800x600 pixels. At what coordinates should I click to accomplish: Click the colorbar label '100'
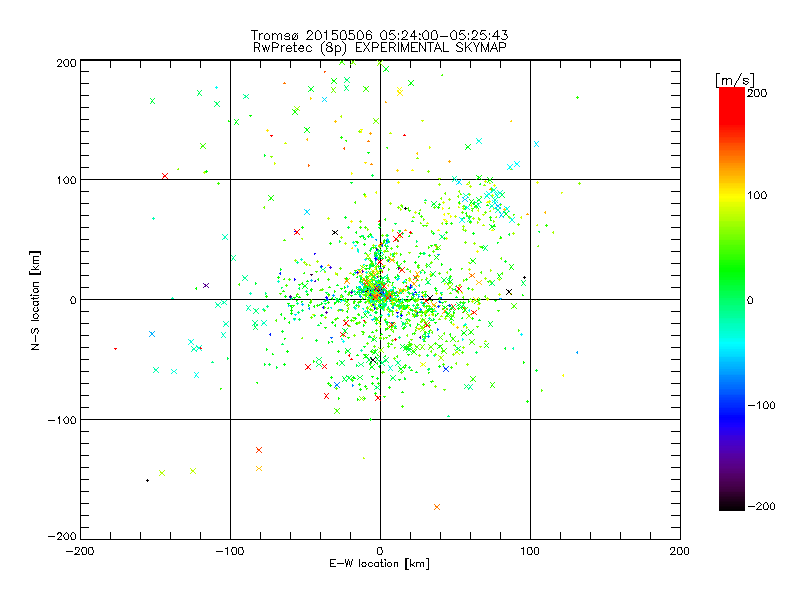757,195
